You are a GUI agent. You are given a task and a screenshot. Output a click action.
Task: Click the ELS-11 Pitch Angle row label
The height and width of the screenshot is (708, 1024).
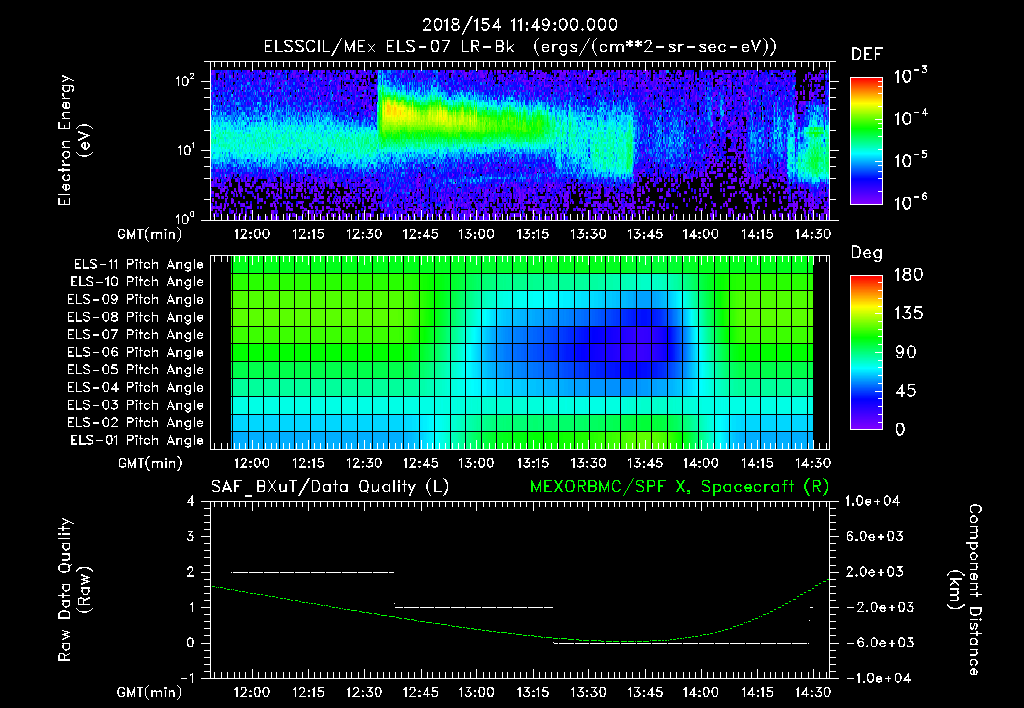(x=138, y=265)
